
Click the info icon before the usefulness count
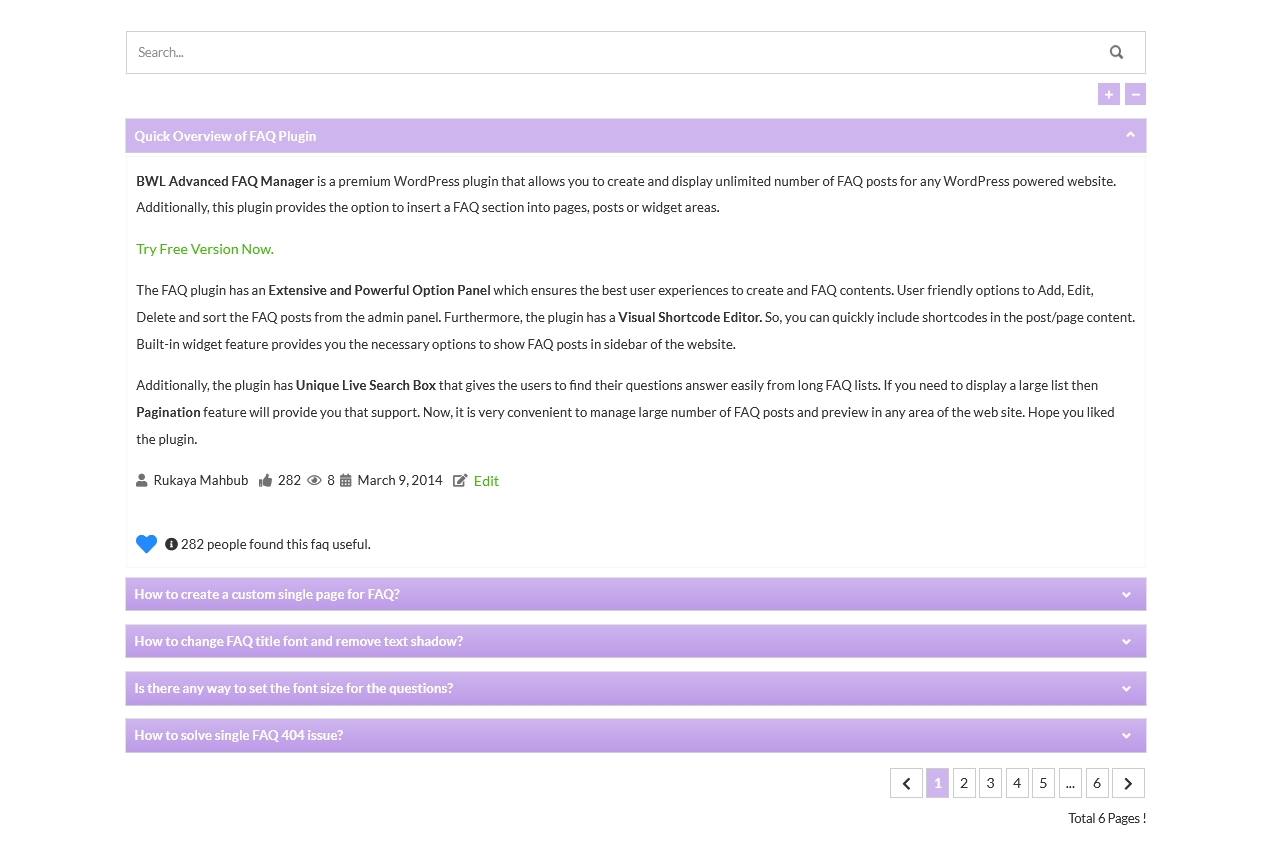(x=171, y=544)
